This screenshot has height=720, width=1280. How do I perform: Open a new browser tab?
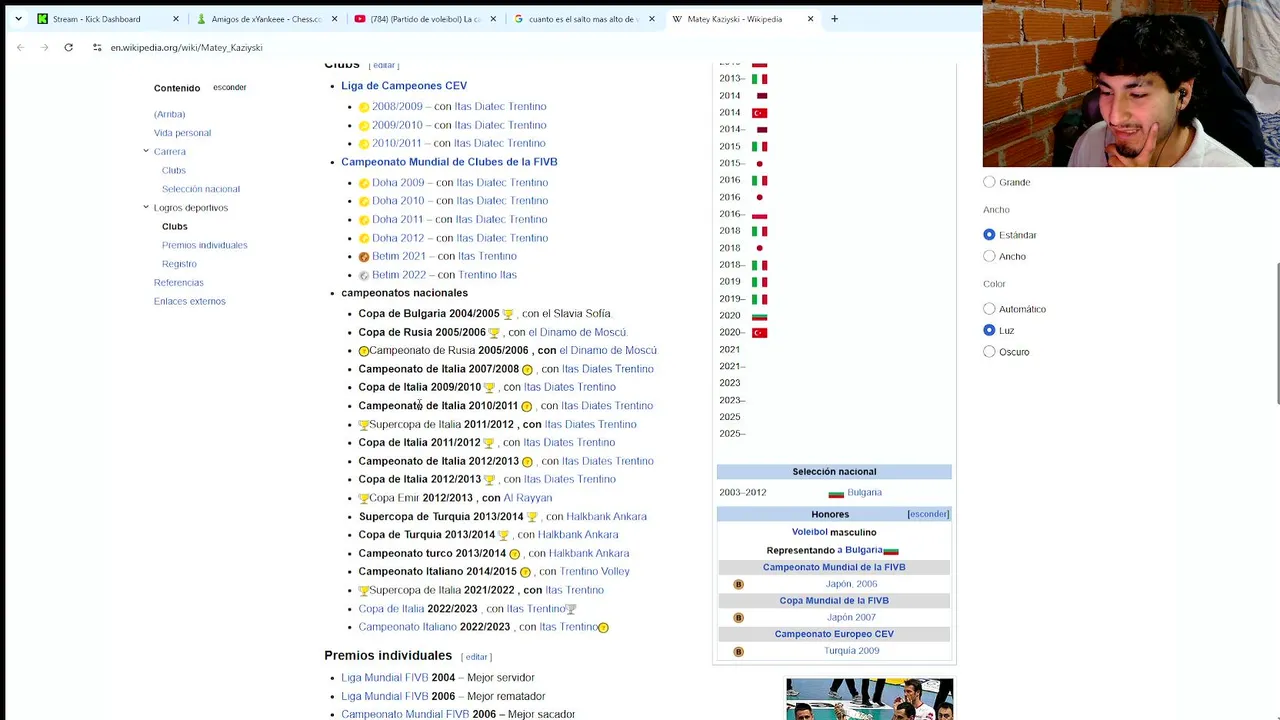(835, 18)
